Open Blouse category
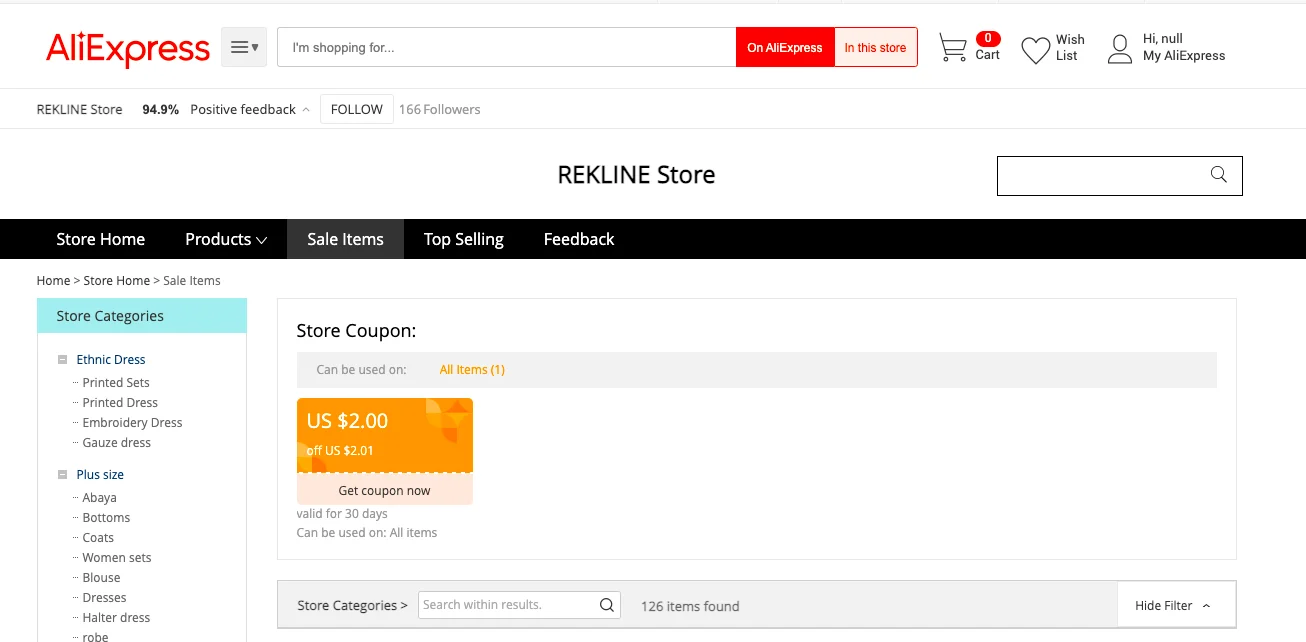The width and height of the screenshot is (1306, 642). click(x=102, y=578)
